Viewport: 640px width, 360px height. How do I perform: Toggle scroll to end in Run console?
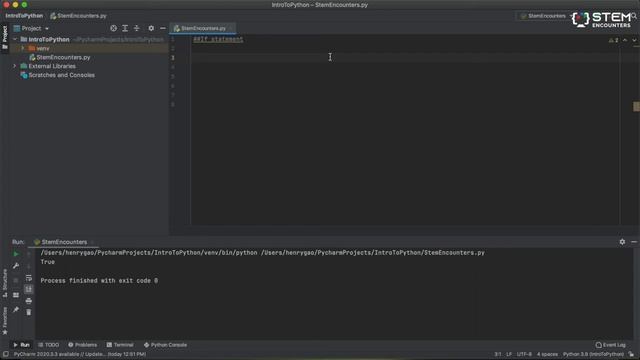point(29,289)
